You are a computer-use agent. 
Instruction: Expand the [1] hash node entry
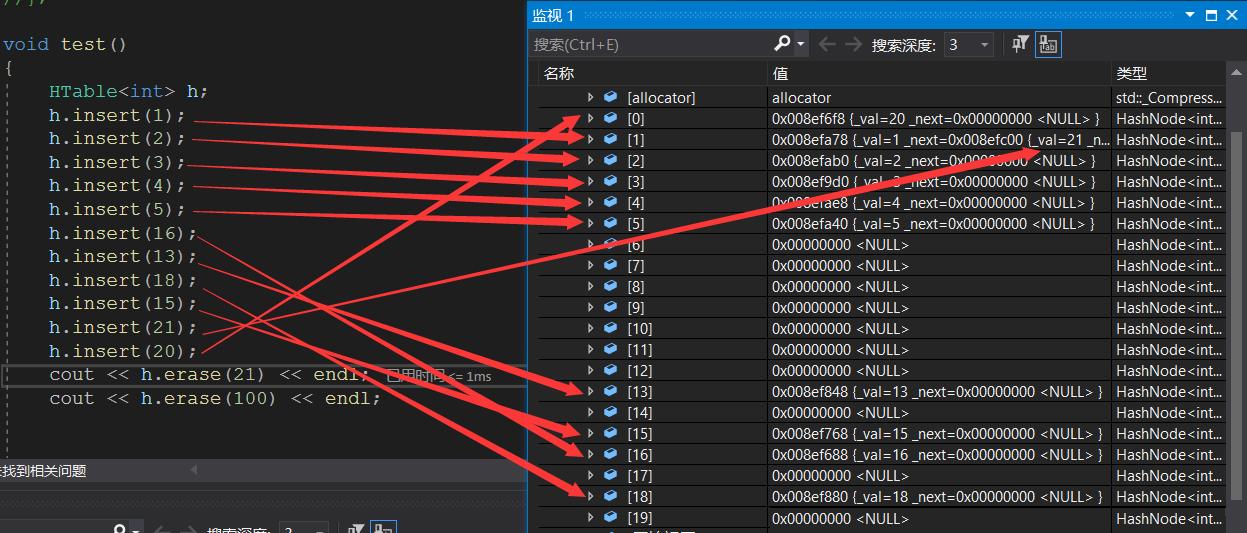click(590, 140)
